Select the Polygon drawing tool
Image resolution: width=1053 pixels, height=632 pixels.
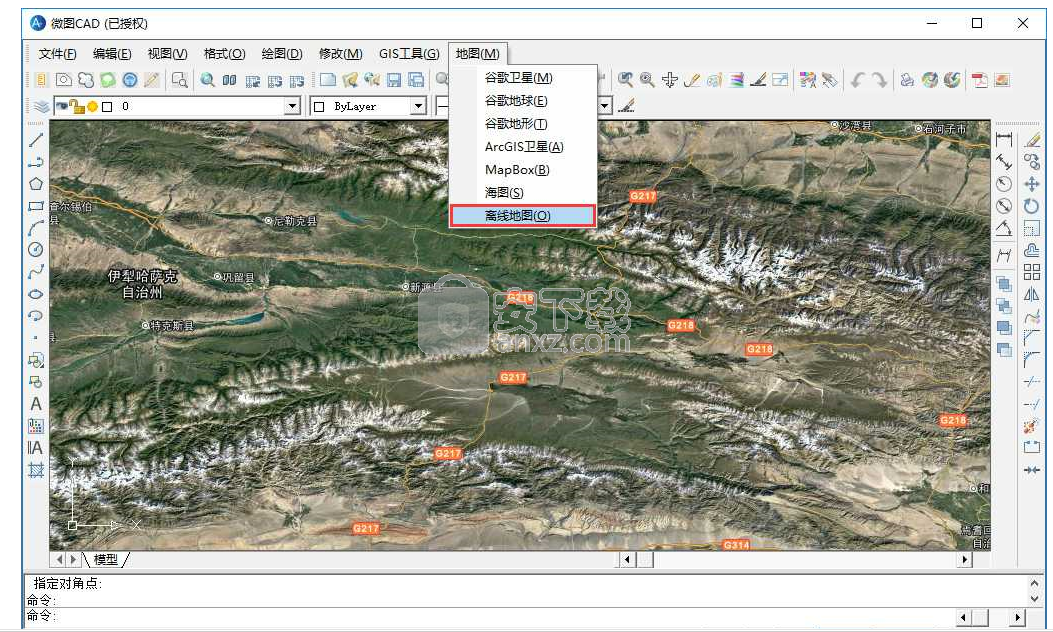[36, 184]
